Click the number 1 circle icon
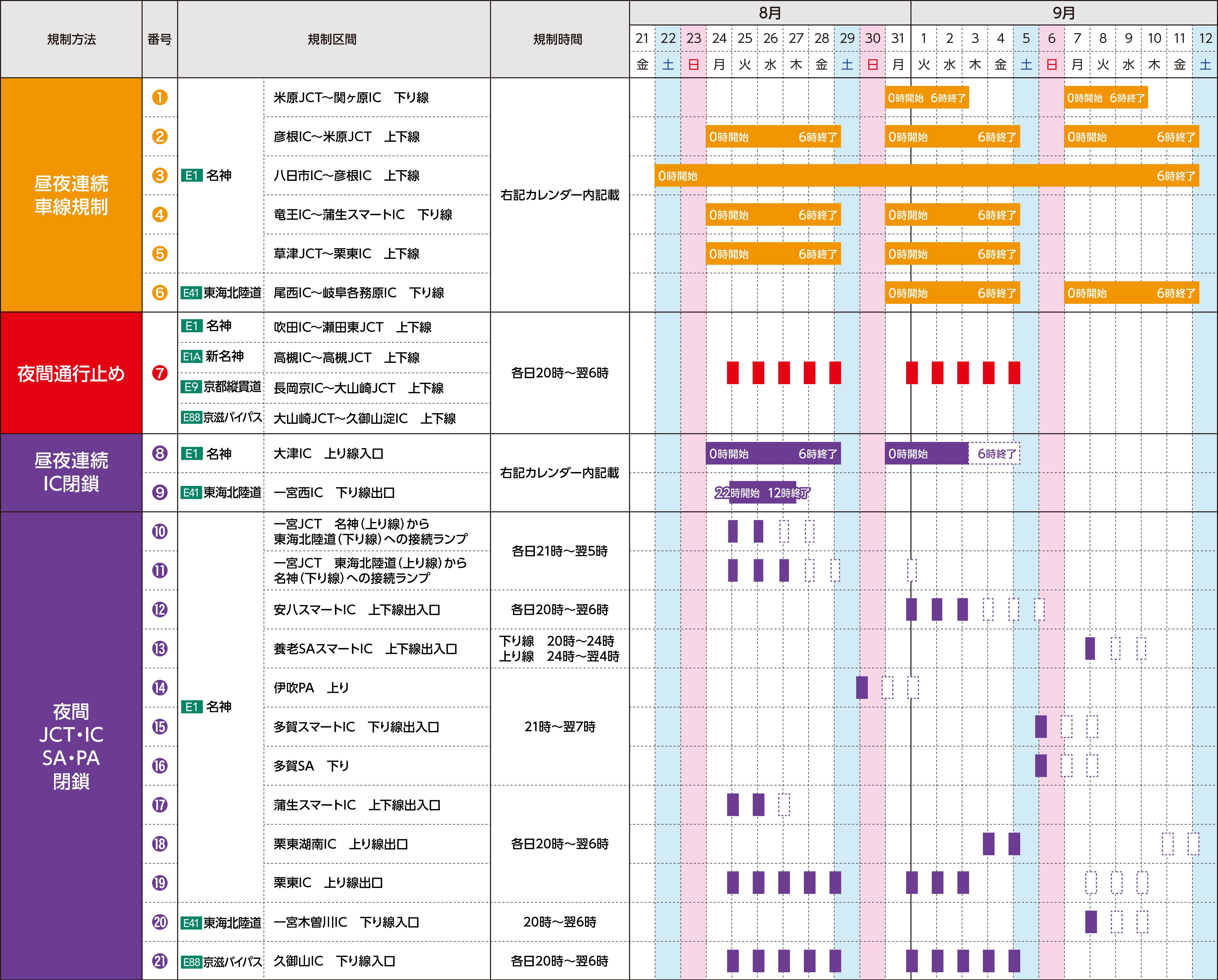Viewport: 1218px width, 980px height. pyautogui.click(x=160, y=98)
